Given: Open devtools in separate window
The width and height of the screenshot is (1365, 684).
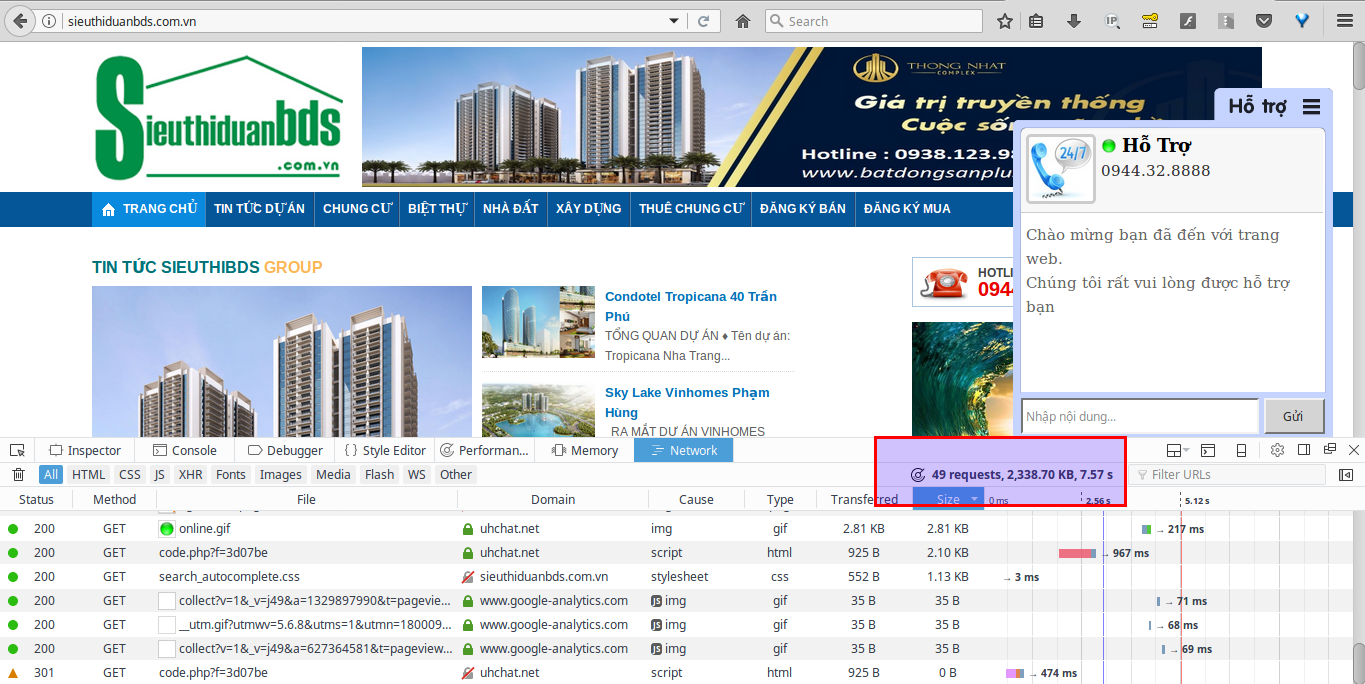Looking at the screenshot, I should click(1330, 450).
